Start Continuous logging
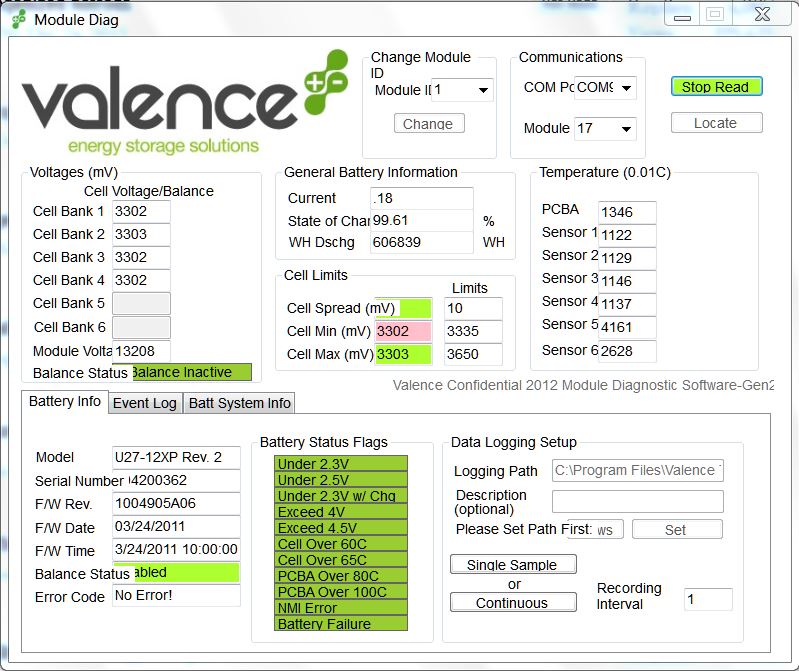Screen dimensions: 799x671 [513, 602]
